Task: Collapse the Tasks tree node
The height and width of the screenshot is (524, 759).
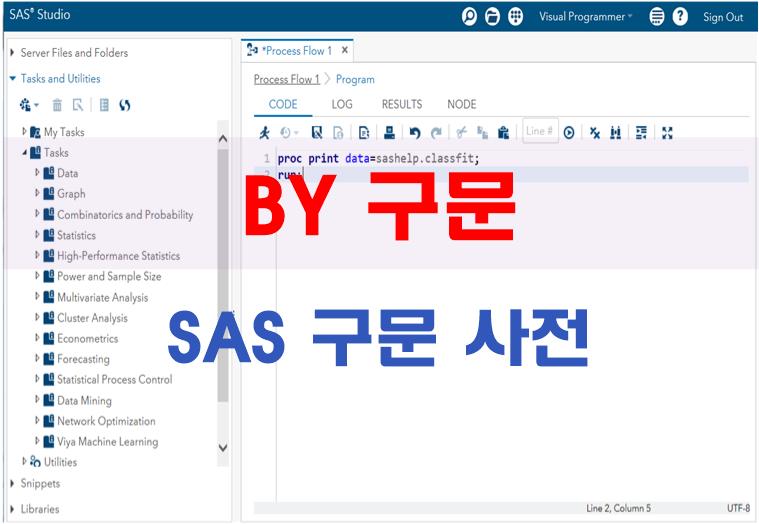Action: [x=24, y=152]
